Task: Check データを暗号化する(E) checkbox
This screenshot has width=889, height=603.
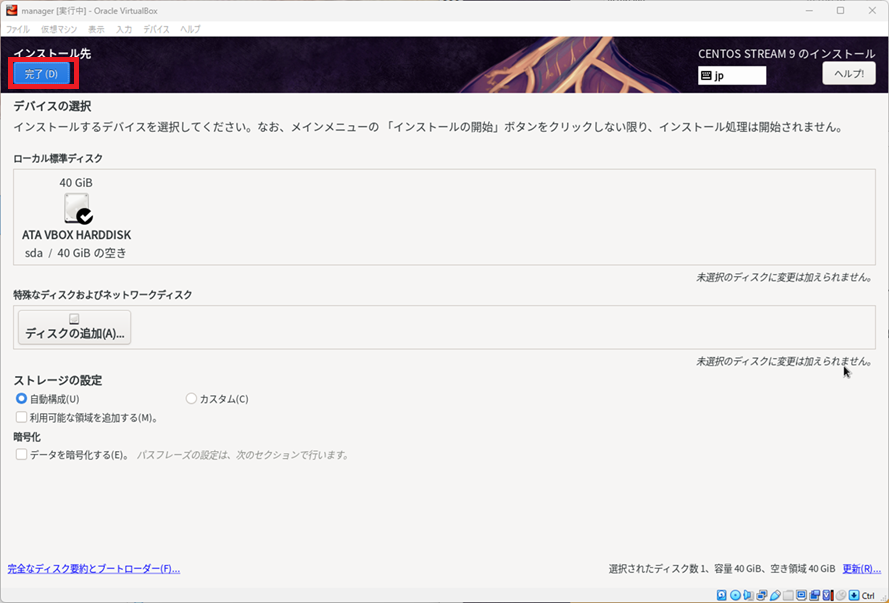Action: tap(22, 454)
